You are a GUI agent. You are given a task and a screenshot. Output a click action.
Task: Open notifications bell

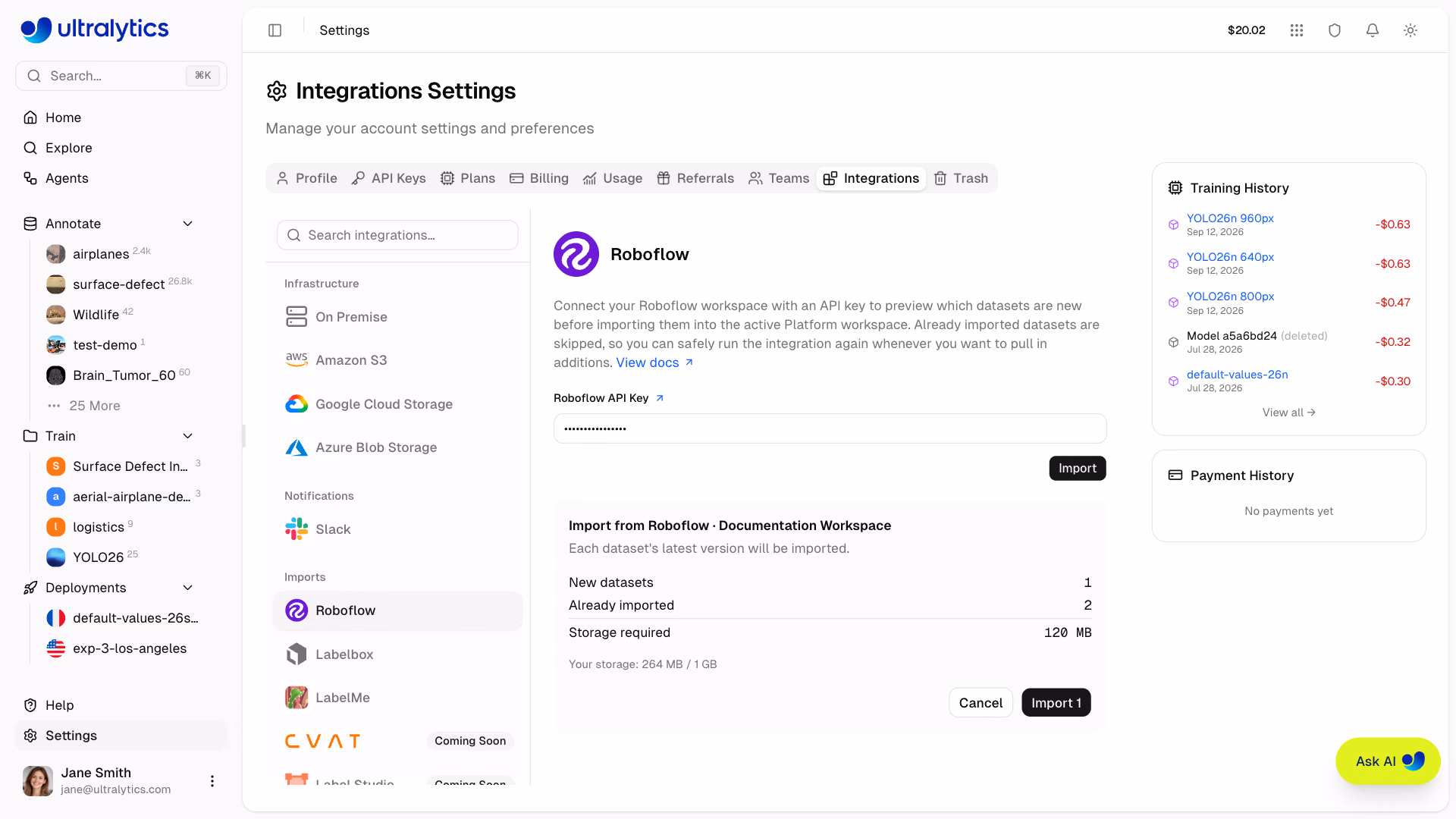1373,30
